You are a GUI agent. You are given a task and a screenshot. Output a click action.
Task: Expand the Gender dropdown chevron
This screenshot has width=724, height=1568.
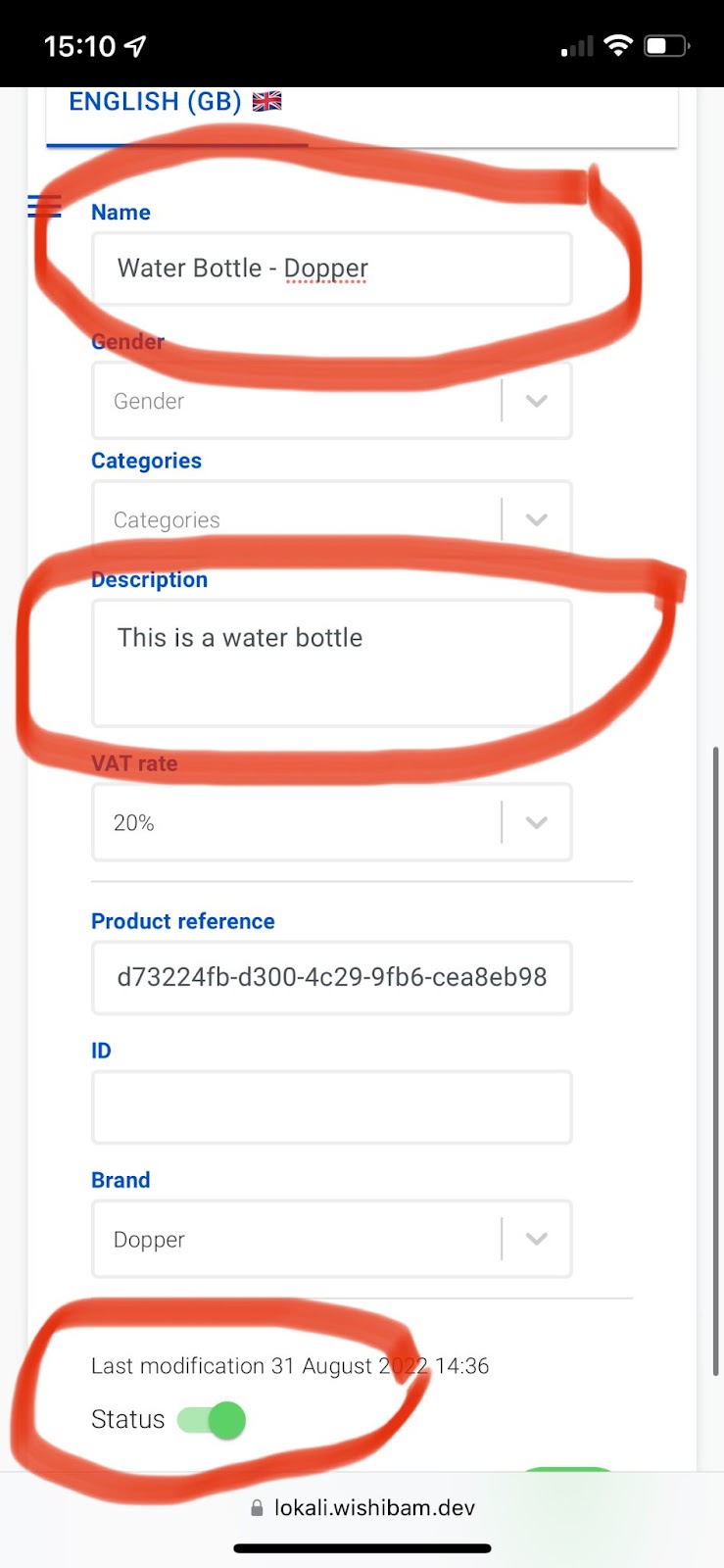[536, 401]
